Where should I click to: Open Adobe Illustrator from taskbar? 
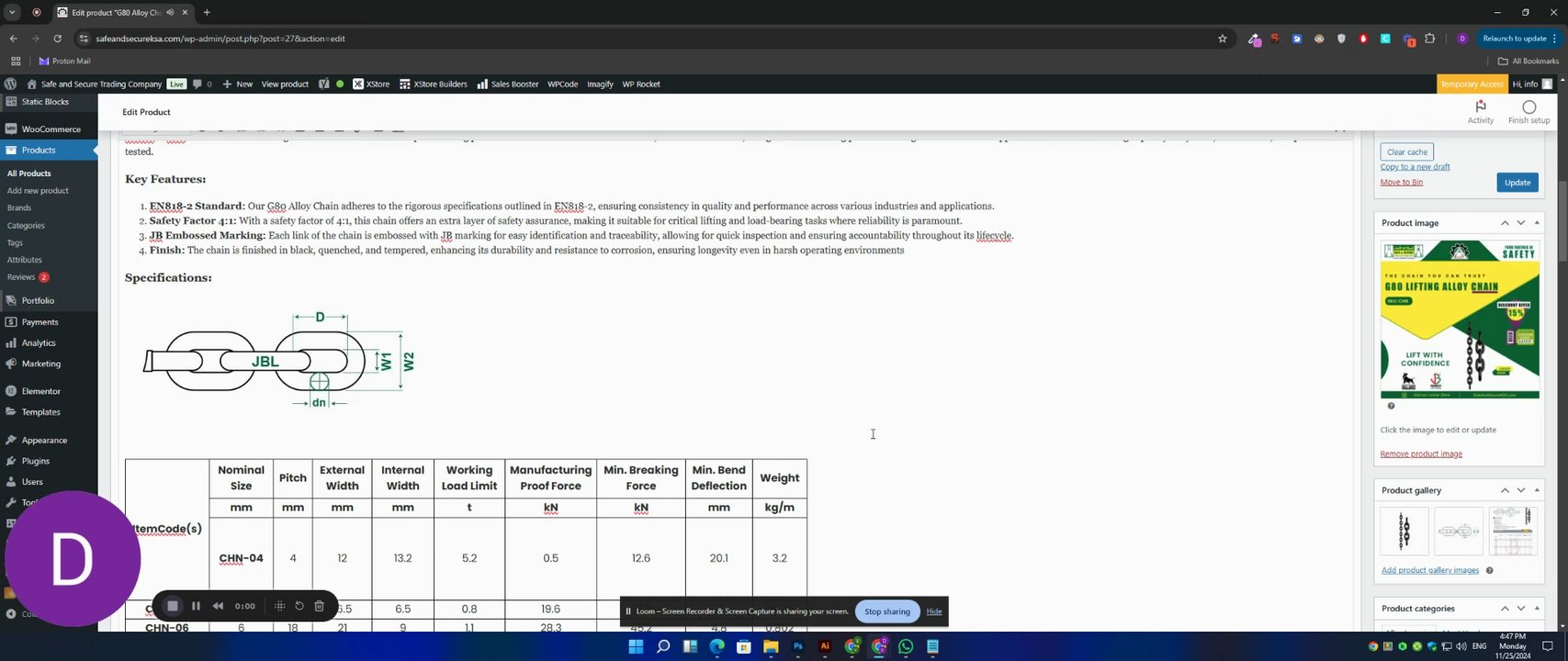pos(824,646)
